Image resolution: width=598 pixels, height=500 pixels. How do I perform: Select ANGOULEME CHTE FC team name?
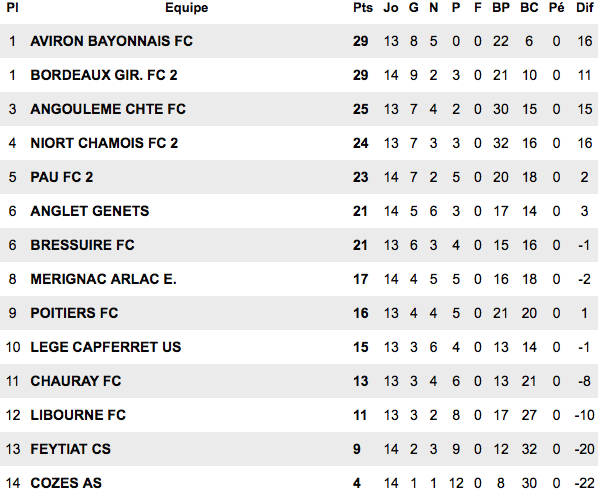(x=108, y=109)
